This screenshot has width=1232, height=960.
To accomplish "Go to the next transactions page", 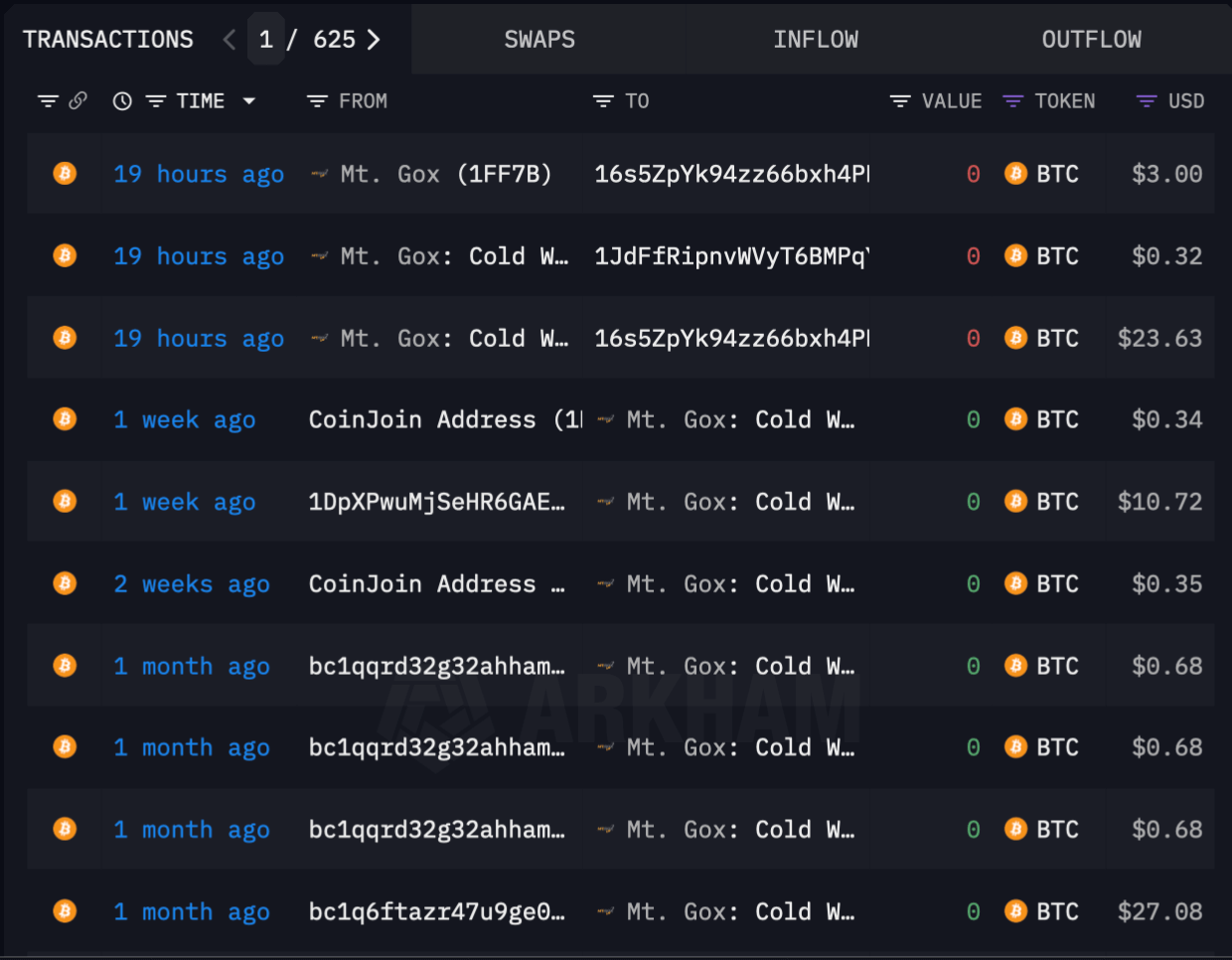I will tap(374, 40).
